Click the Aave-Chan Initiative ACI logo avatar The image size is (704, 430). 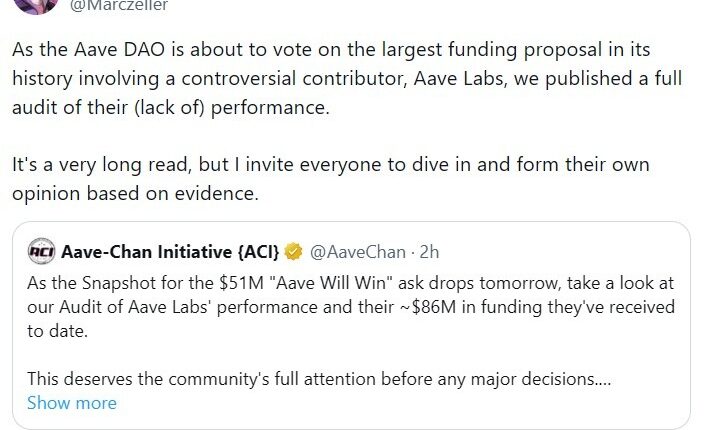(x=41, y=249)
